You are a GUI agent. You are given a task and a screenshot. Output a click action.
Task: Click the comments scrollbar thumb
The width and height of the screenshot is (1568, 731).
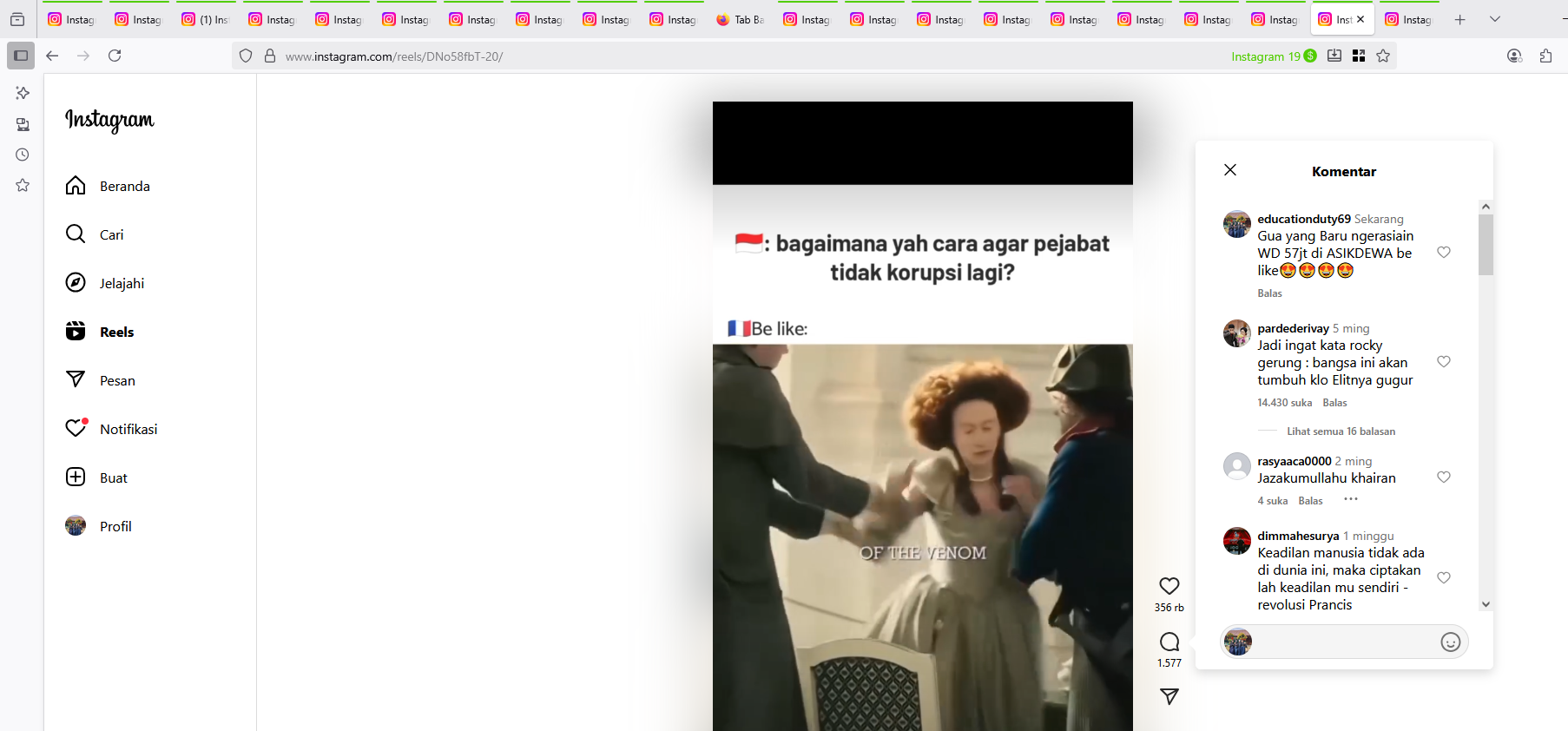tap(1486, 245)
